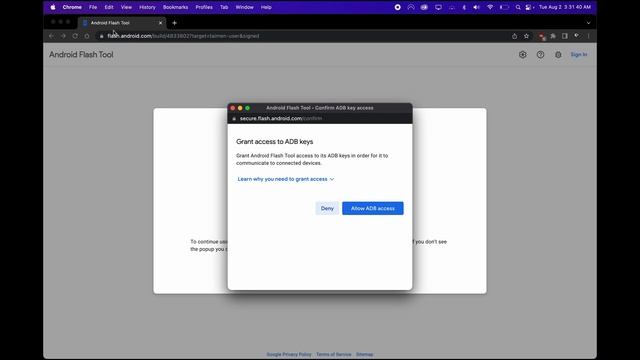This screenshot has height=360, width=640.
Task: Open the display mirroring menu bar icon
Action: (438, 7)
